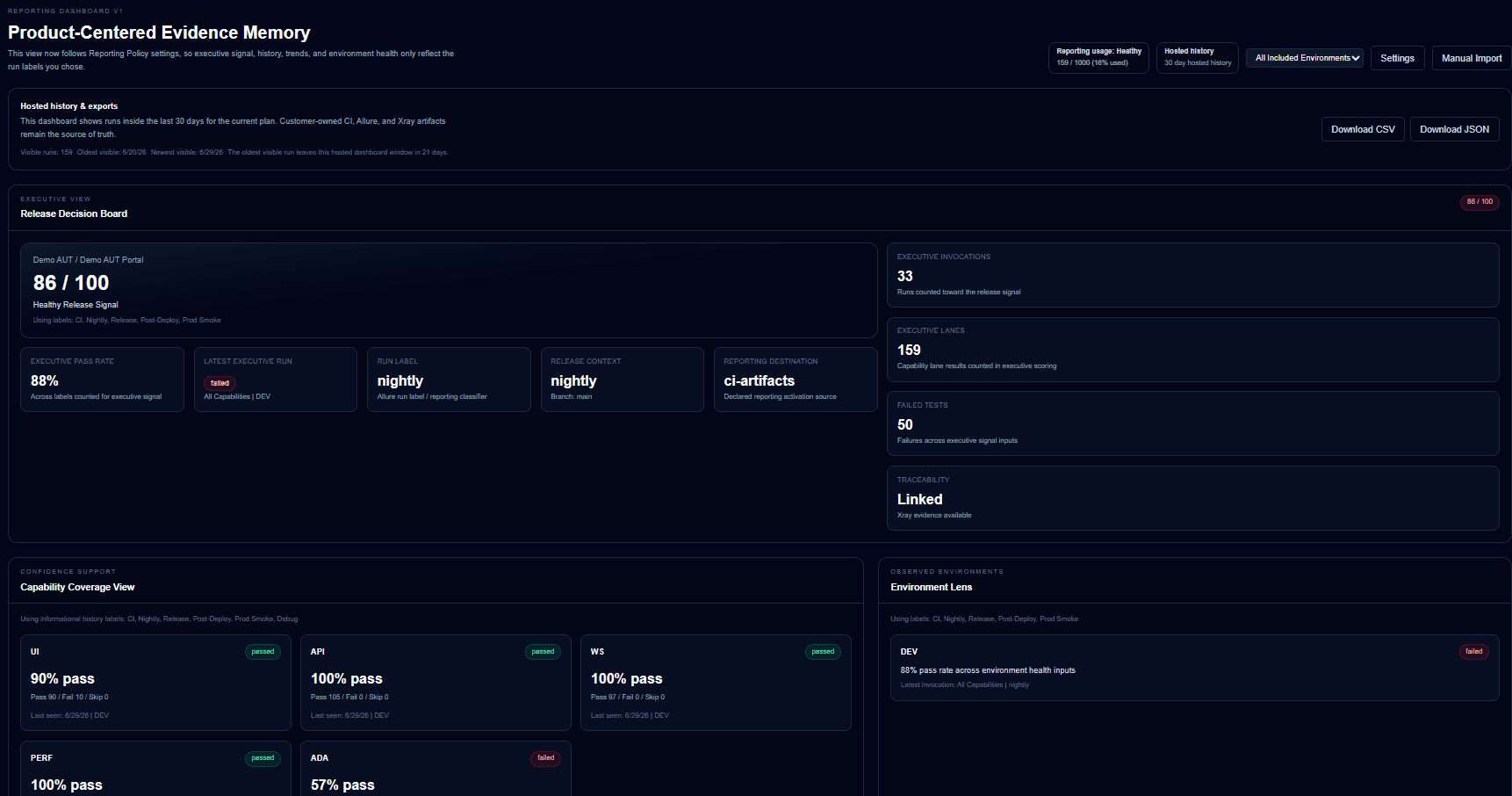The height and width of the screenshot is (796, 1512).
Task: Click Pass 105 / Fail 0 / Skip 0 text
Action: tap(349, 698)
